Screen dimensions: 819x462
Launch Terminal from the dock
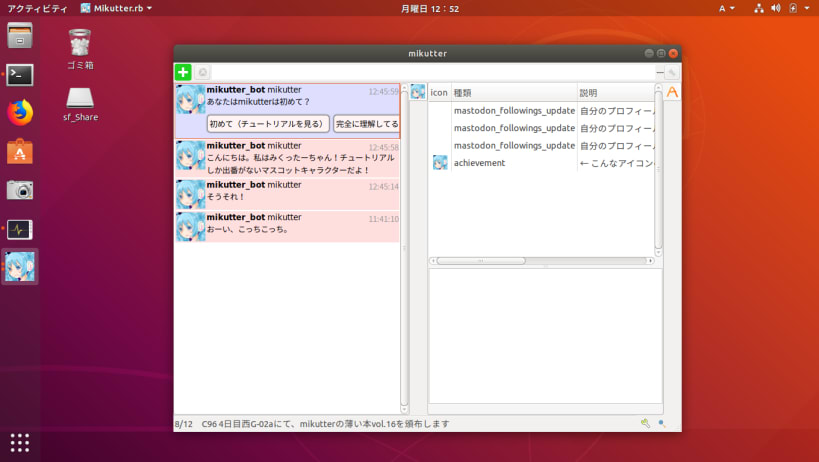[x=20, y=75]
